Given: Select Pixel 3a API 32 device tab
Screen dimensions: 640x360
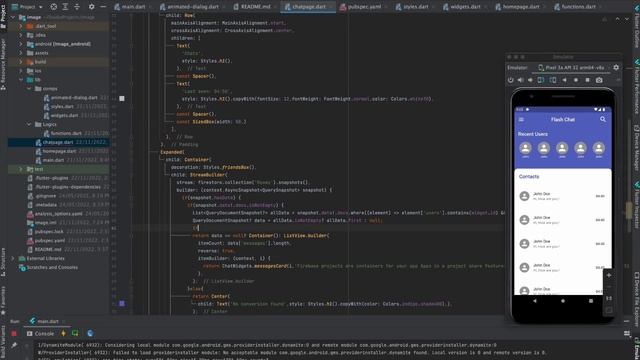Looking at the screenshot, I should point(571,67).
